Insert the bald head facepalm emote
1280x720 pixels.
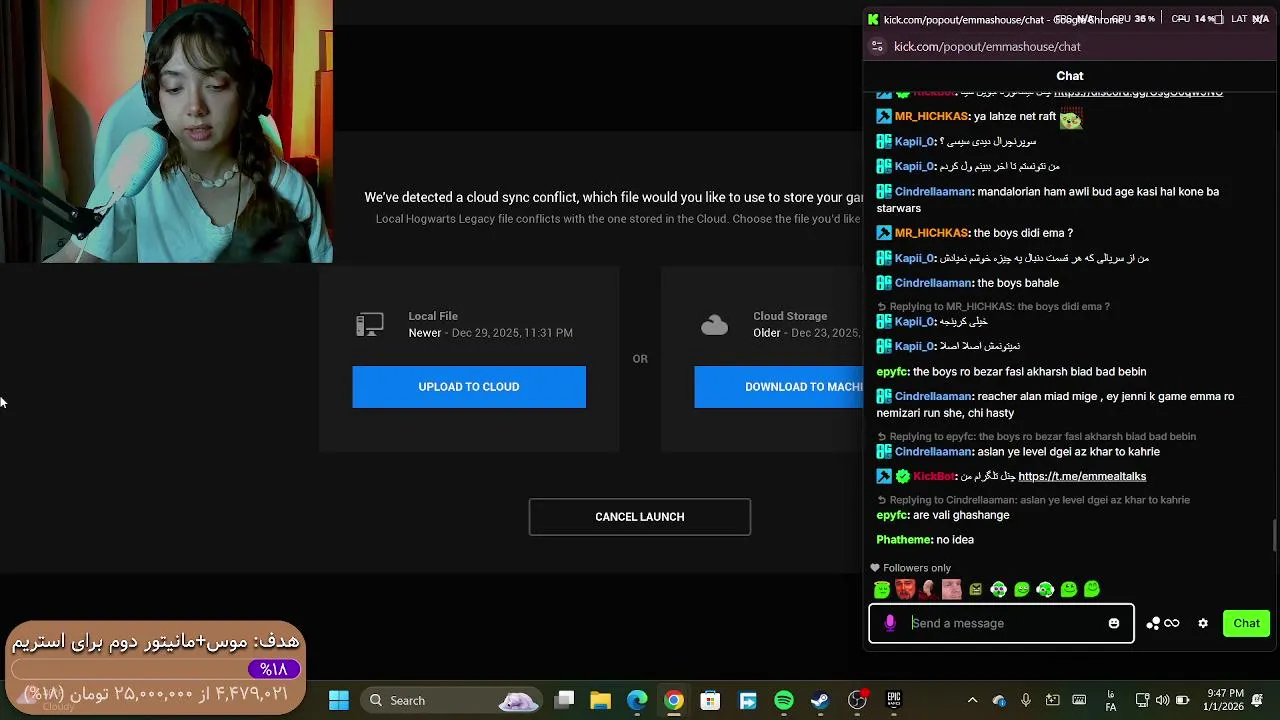(x=929, y=589)
